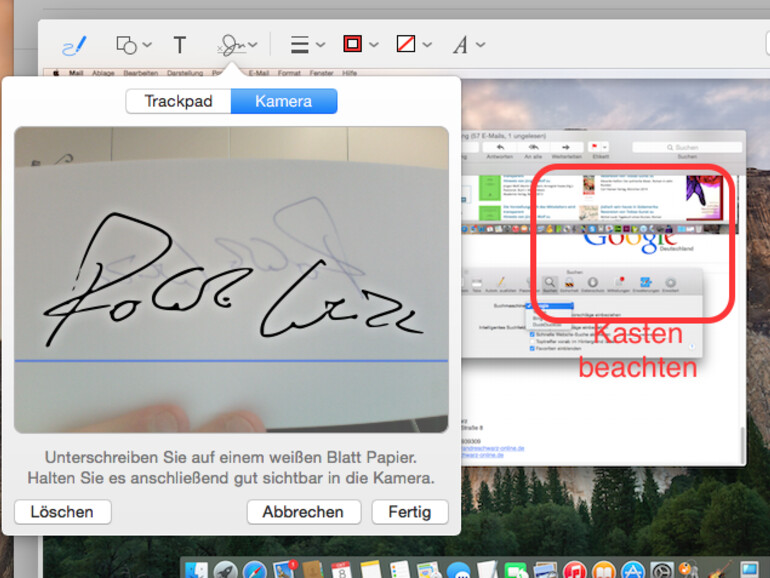Switch to the Trackpad tab
The height and width of the screenshot is (578, 770).
[178, 101]
